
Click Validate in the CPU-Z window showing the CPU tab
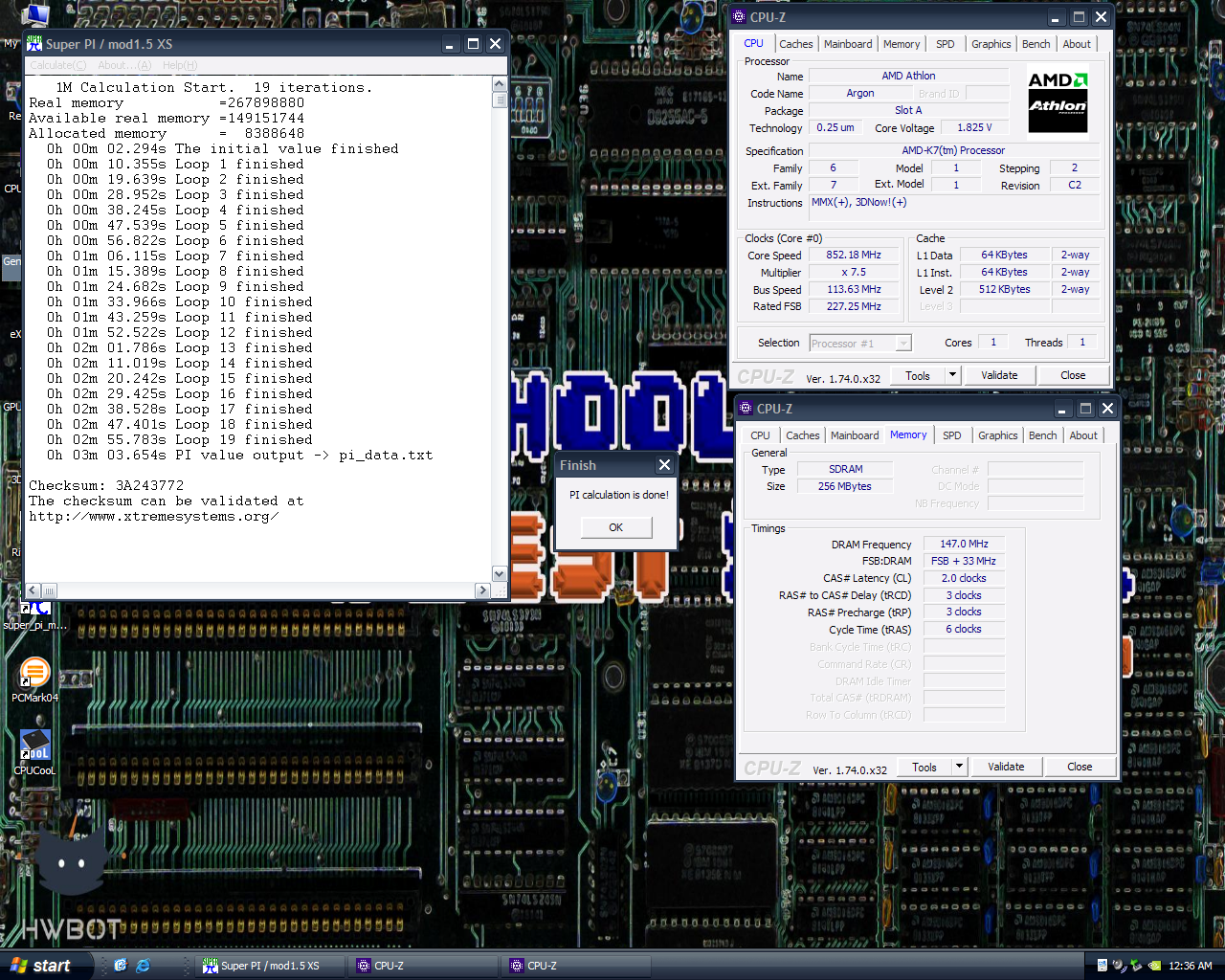[999, 375]
